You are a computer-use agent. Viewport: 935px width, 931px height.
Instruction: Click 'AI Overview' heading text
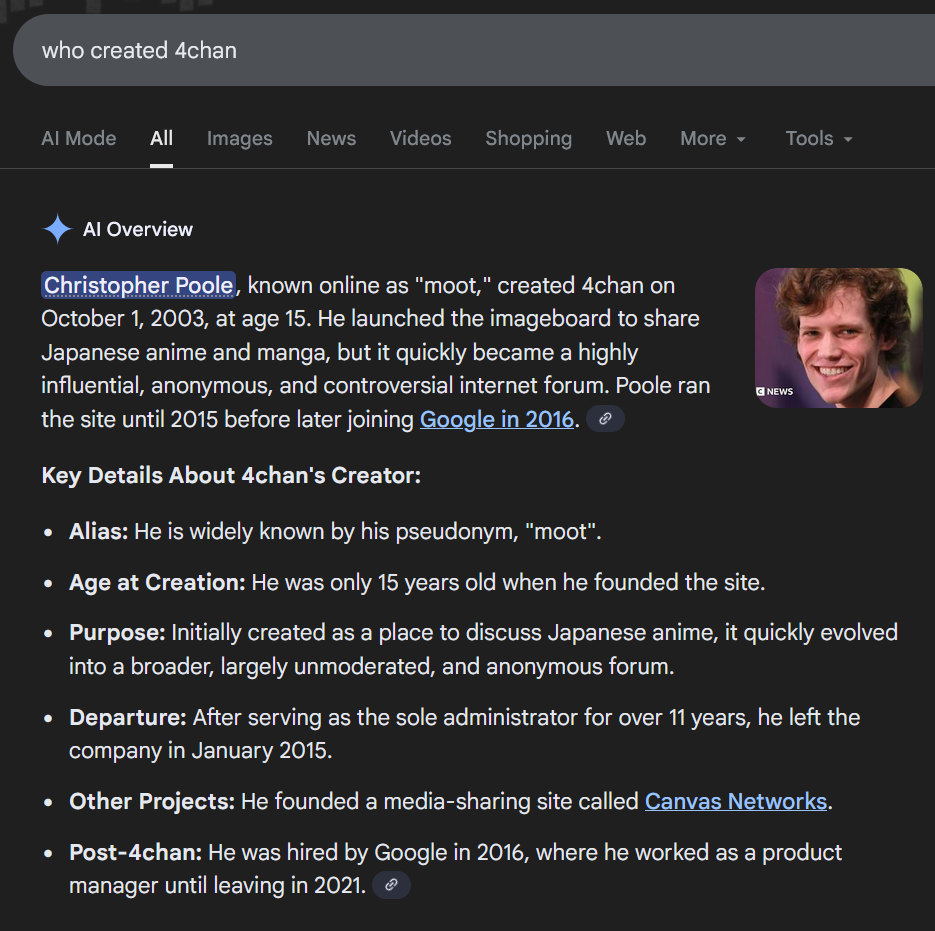click(138, 229)
